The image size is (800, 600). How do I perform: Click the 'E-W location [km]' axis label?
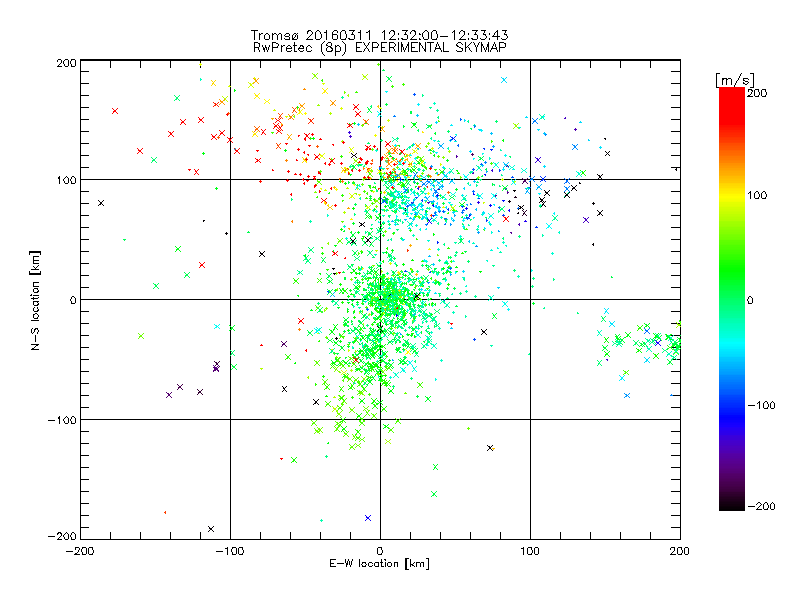pos(379,564)
